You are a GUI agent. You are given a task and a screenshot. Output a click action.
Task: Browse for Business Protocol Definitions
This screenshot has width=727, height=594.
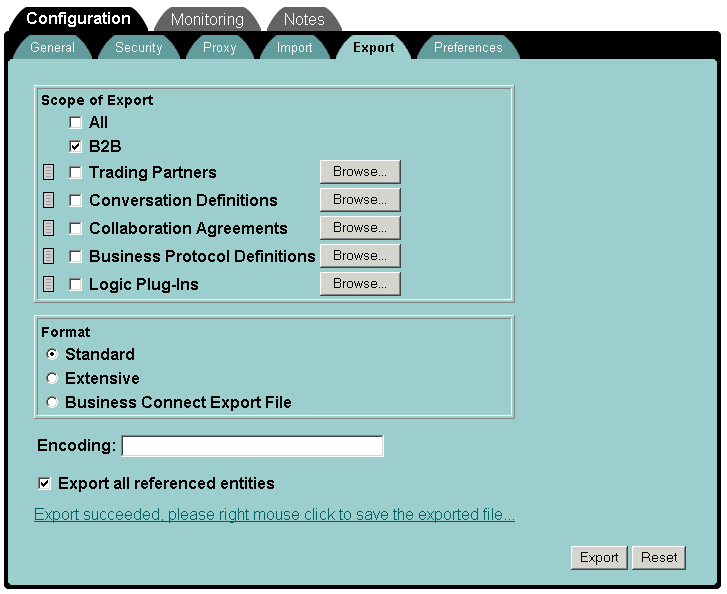360,255
